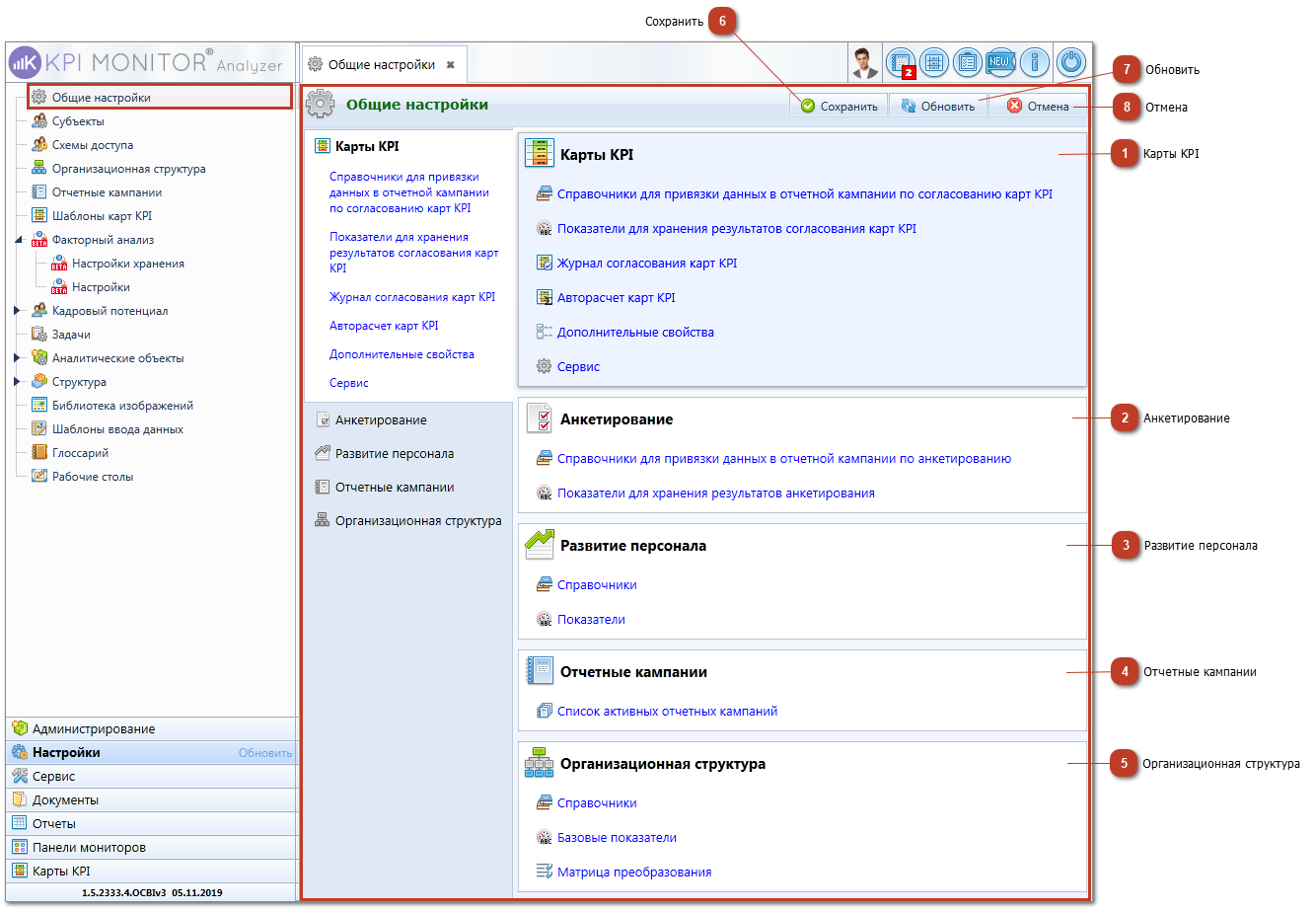Viewport: 1316px width, 911px height.
Task: Click the Задачи tree icon
Action: tap(39, 335)
